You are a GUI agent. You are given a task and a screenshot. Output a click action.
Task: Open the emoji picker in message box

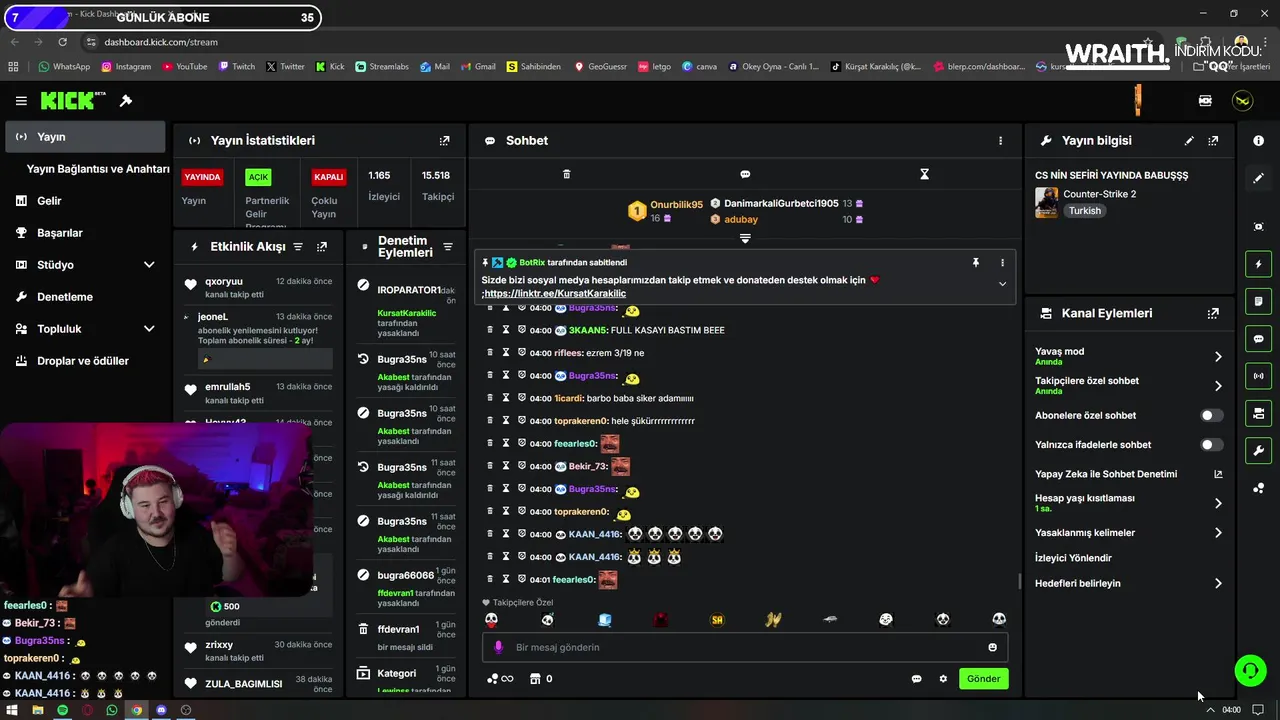(x=992, y=647)
